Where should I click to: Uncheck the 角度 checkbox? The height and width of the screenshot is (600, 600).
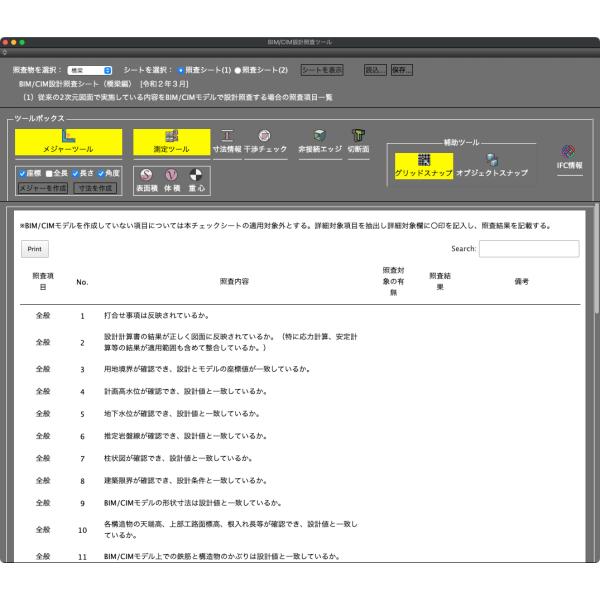102,173
